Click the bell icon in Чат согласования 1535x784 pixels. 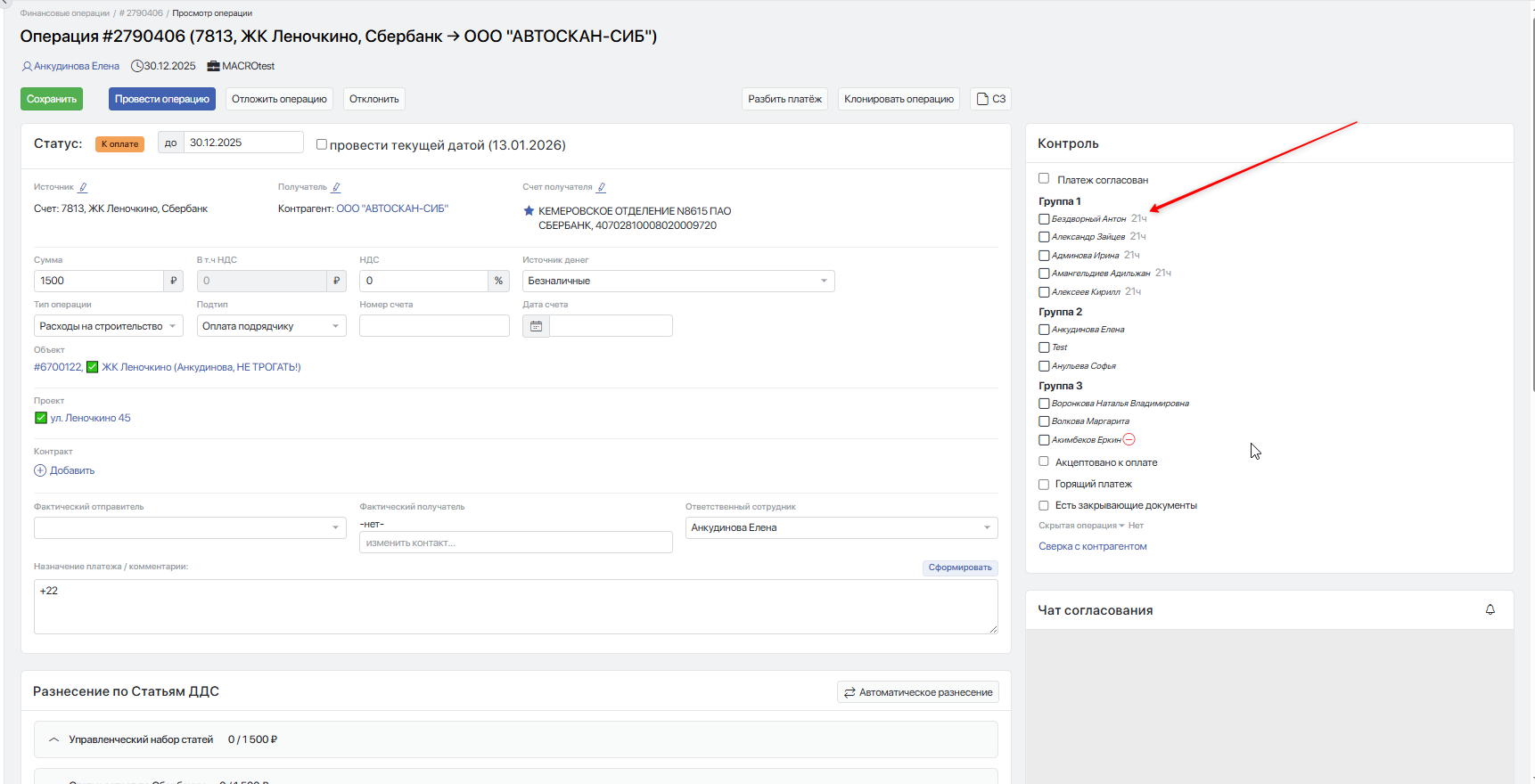[1490, 609]
